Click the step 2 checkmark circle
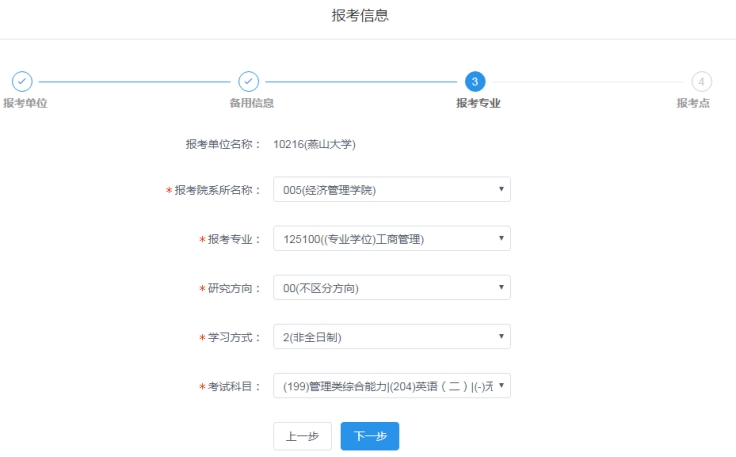 tap(248, 82)
